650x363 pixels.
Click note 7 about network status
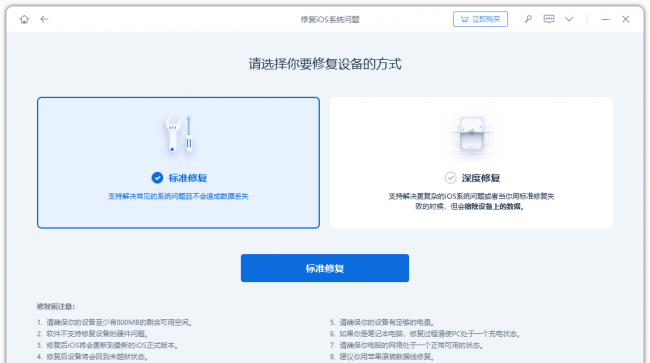click(406, 345)
